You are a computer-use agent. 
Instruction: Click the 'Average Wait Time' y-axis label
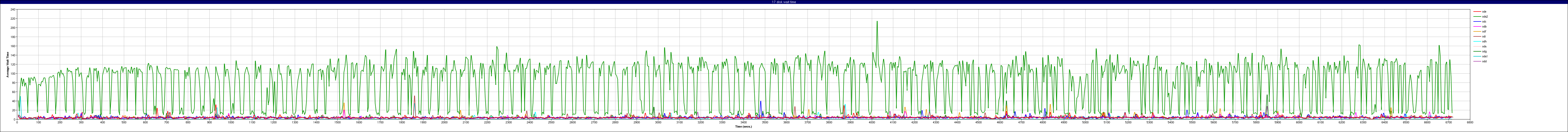(8, 64)
